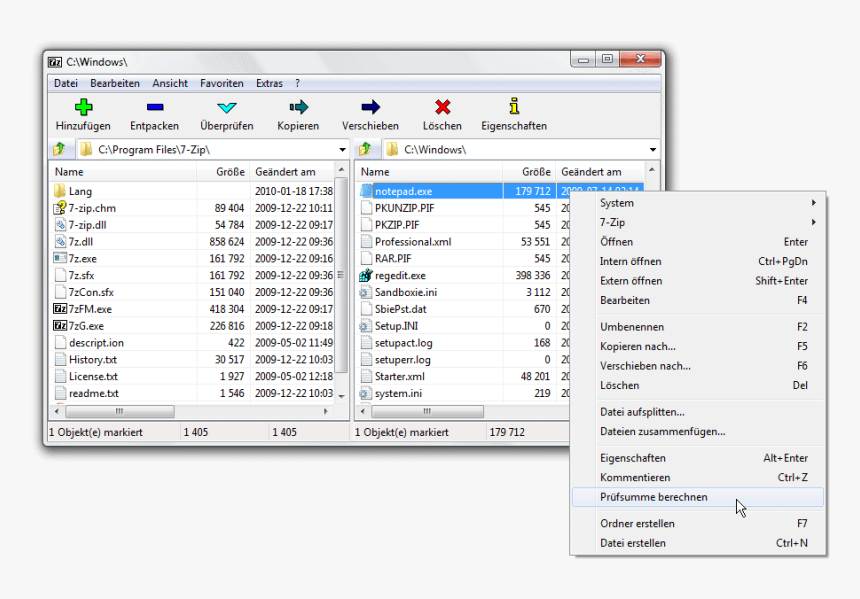
Task: Open the ? help menu
Action: point(297,83)
